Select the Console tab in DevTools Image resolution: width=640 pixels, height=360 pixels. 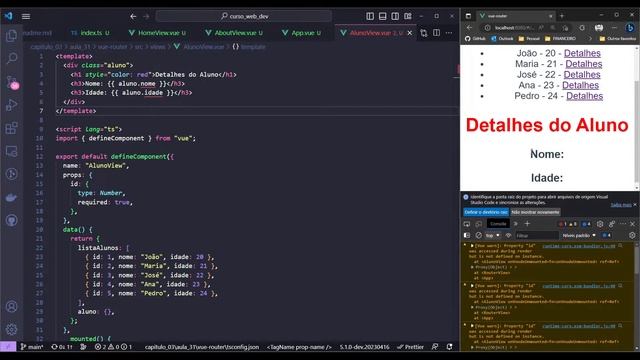(x=498, y=224)
